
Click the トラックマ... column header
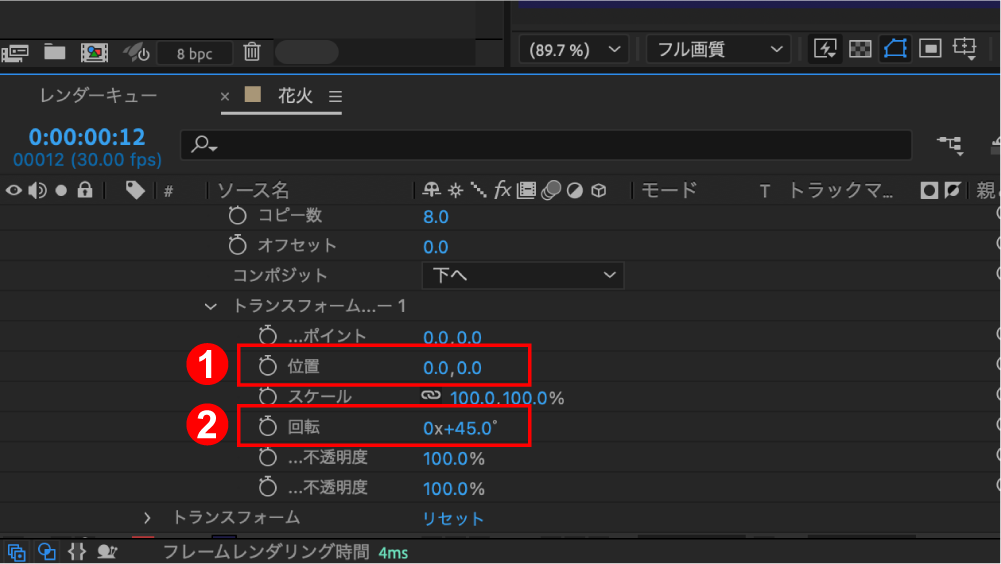click(841, 190)
